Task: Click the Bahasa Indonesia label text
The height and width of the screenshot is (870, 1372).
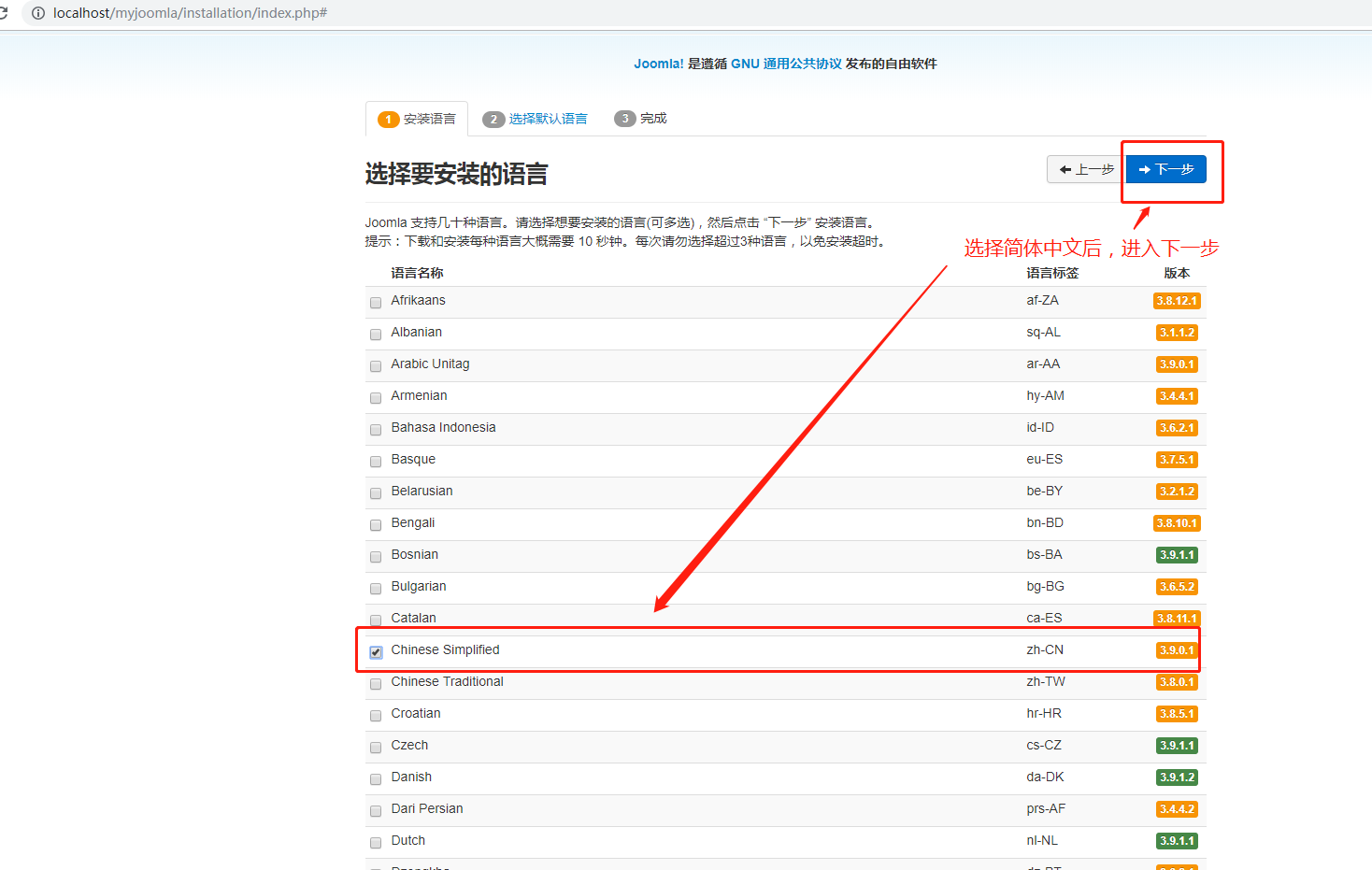Action: [x=443, y=427]
